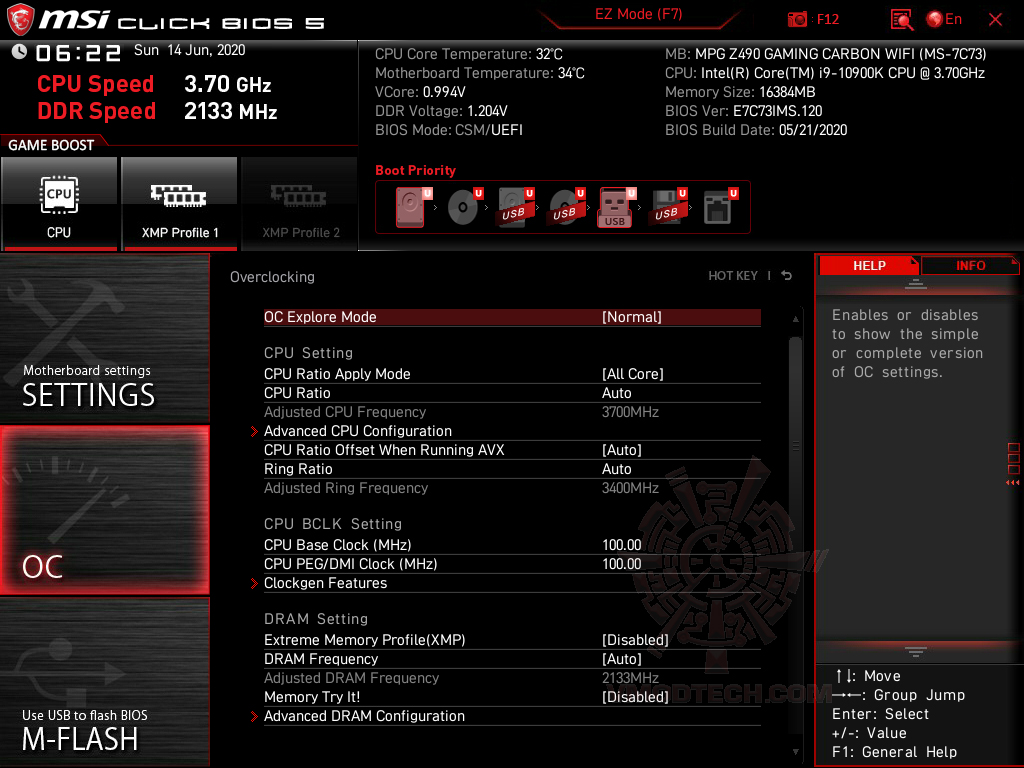The width and height of the screenshot is (1024, 768).
Task: Click the CPU Core Temperature reading
Action: tap(468, 54)
